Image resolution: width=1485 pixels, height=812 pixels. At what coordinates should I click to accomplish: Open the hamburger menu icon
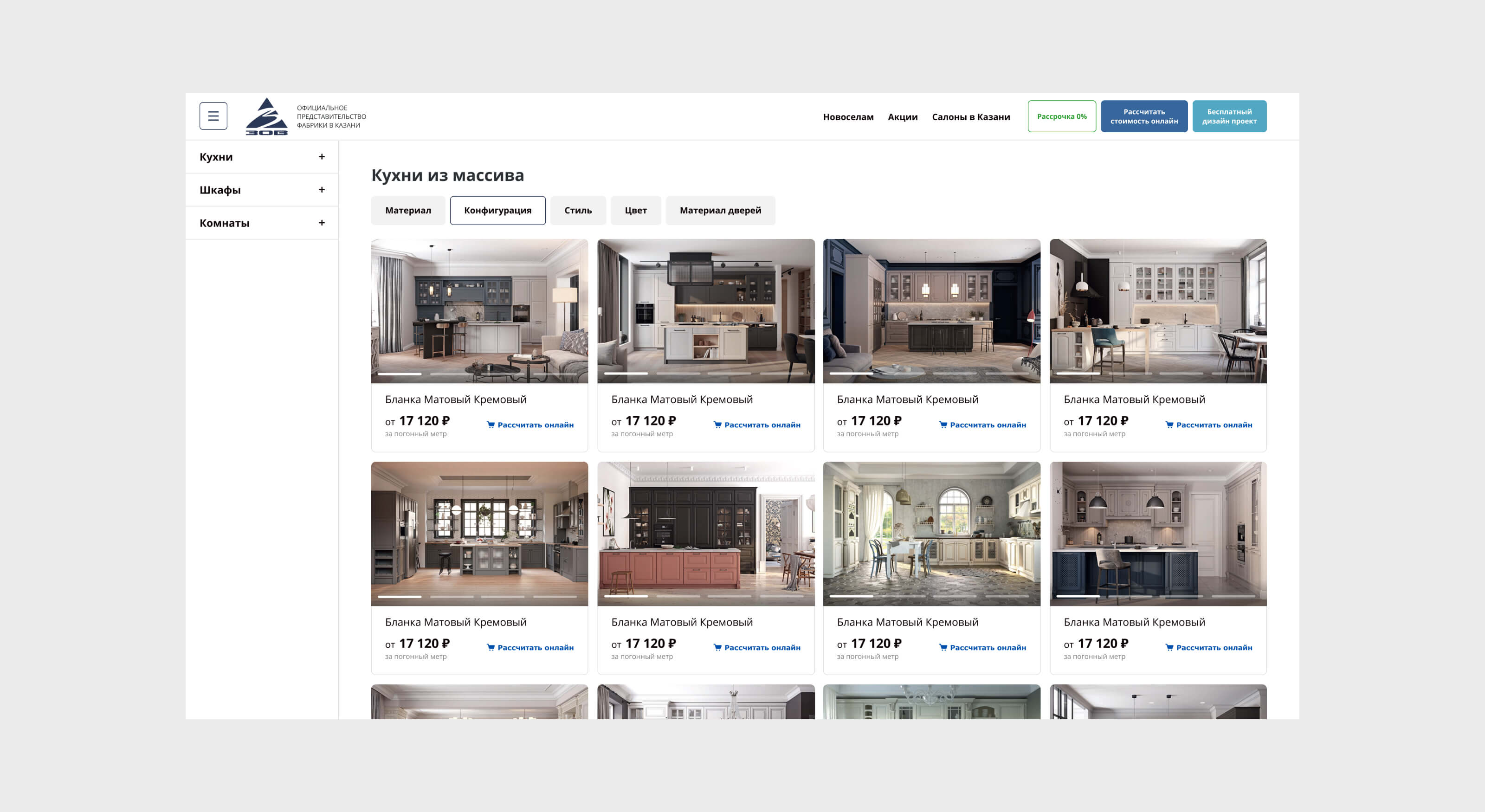point(213,116)
